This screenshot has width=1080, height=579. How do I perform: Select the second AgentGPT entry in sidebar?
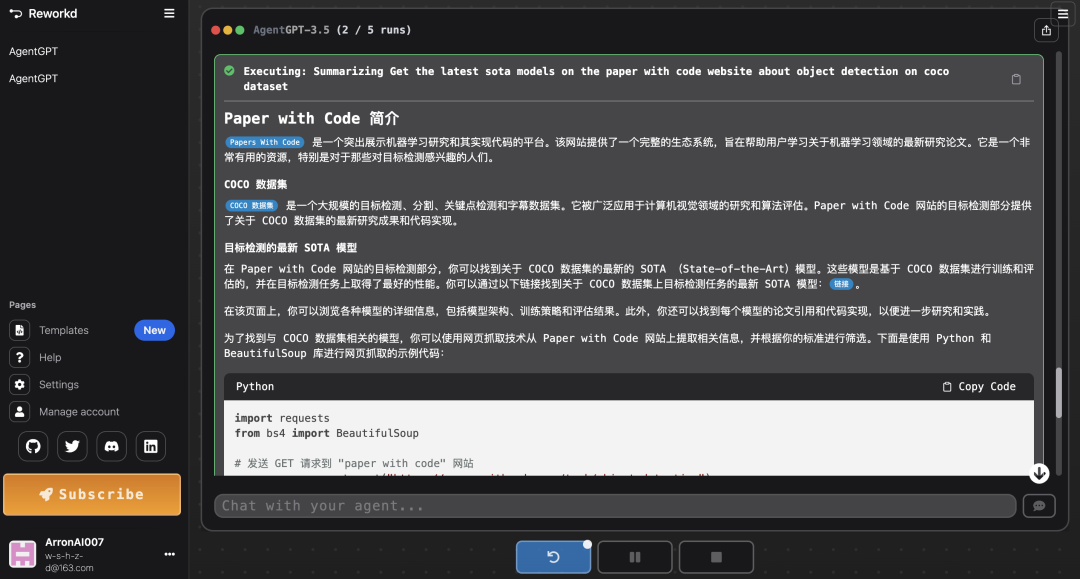point(34,78)
